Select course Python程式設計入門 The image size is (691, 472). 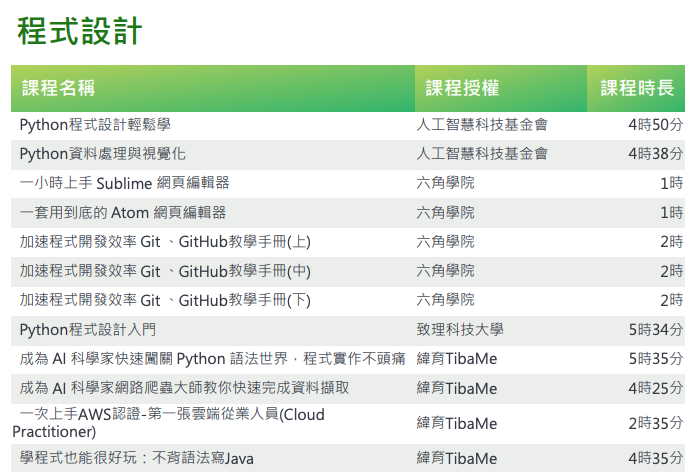click(88, 330)
